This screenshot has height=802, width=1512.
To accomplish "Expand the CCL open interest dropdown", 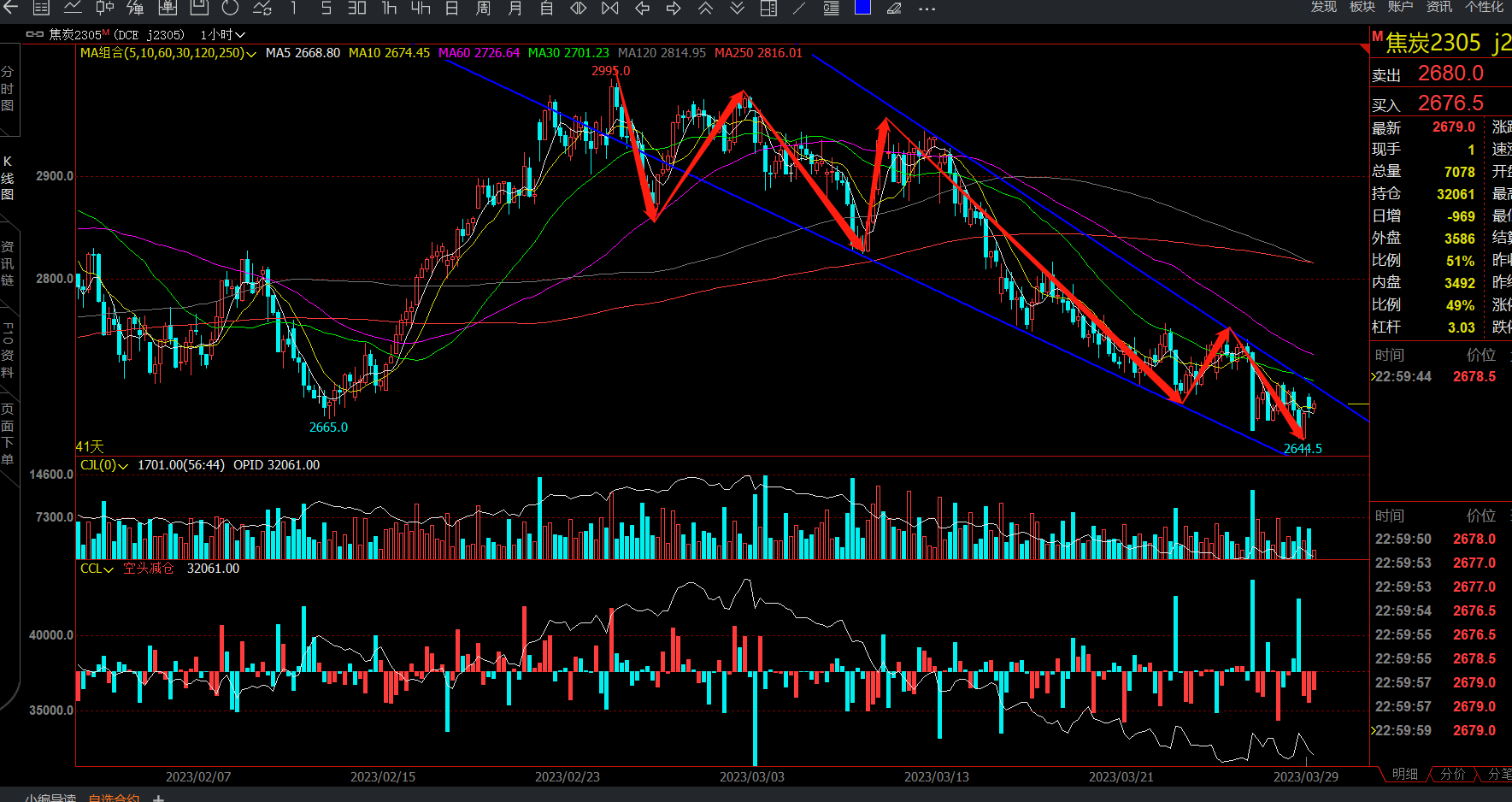I will coord(97,569).
